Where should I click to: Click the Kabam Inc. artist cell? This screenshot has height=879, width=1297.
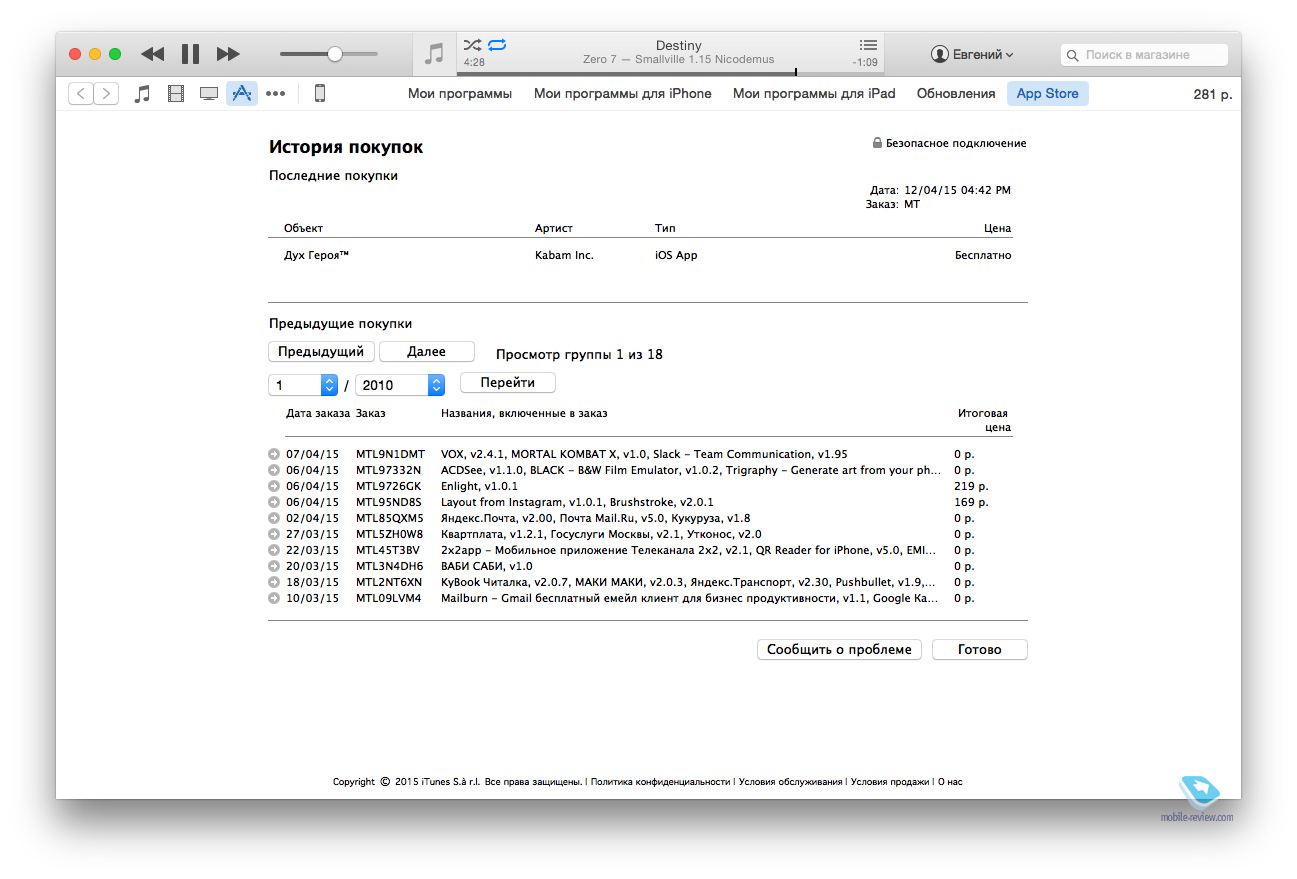click(x=564, y=255)
